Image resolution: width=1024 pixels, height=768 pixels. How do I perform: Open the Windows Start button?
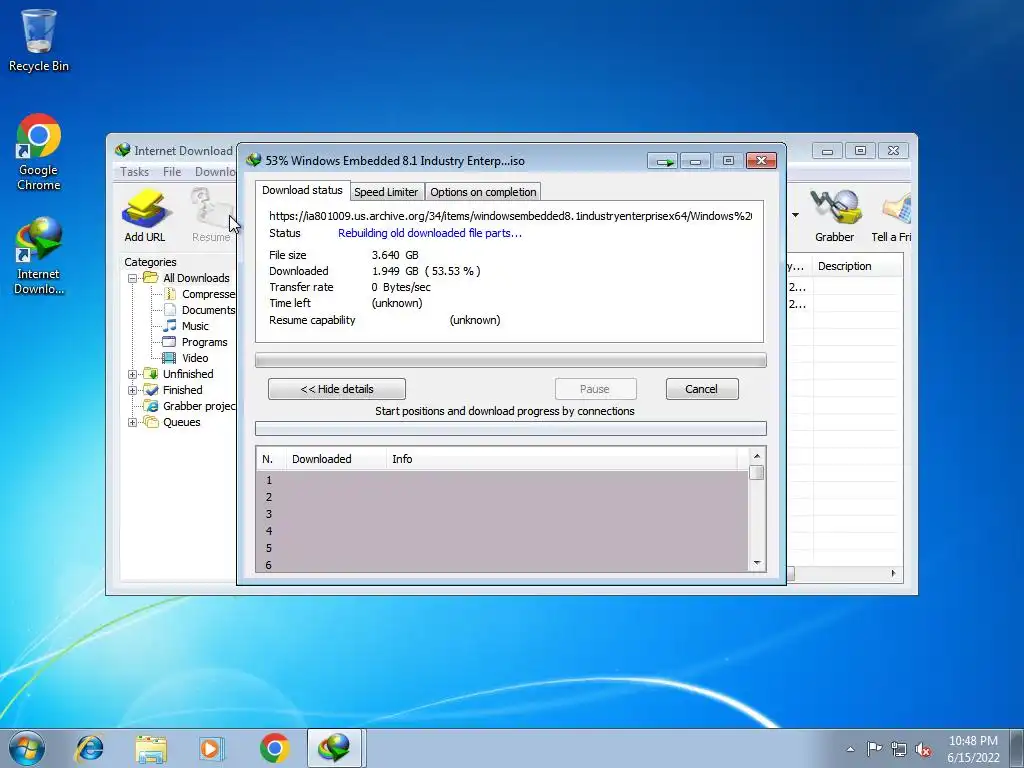(x=27, y=748)
